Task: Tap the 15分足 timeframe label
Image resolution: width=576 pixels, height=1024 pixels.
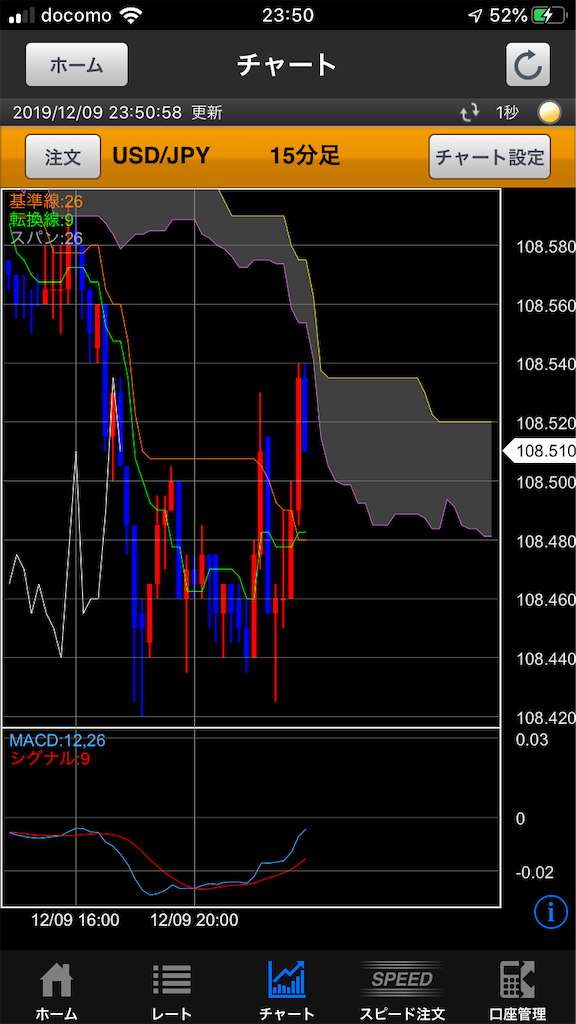Action: click(x=305, y=156)
